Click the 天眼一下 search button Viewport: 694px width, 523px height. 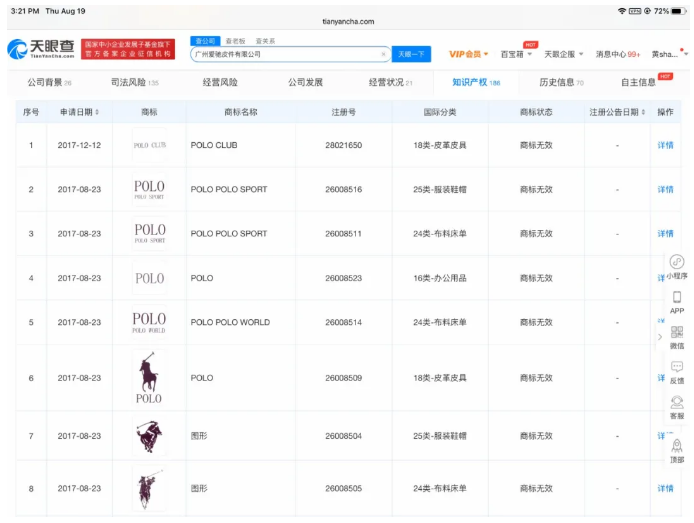coord(411,54)
